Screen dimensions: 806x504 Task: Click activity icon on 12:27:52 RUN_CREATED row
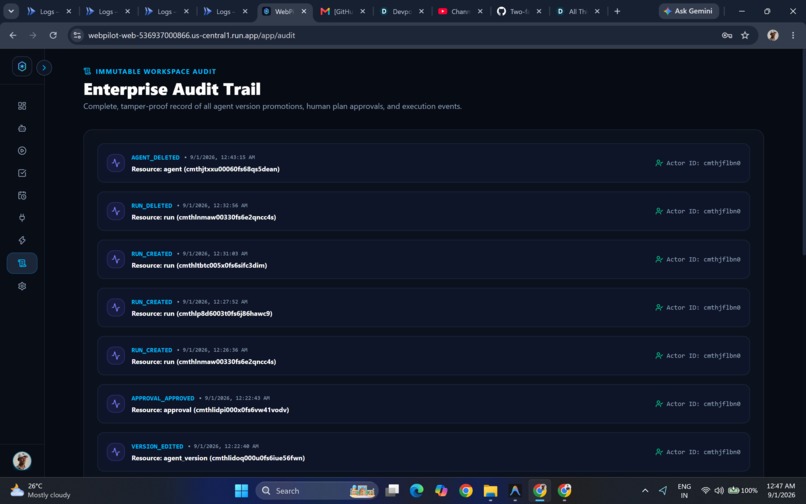point(116,308)
